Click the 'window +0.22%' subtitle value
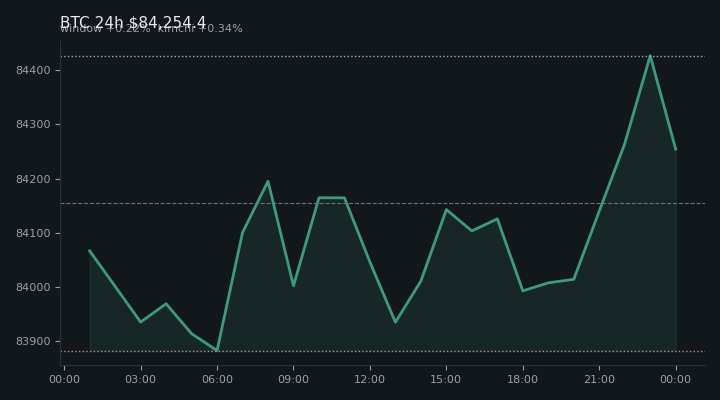The image size is (720, 400). pos(105,28)
